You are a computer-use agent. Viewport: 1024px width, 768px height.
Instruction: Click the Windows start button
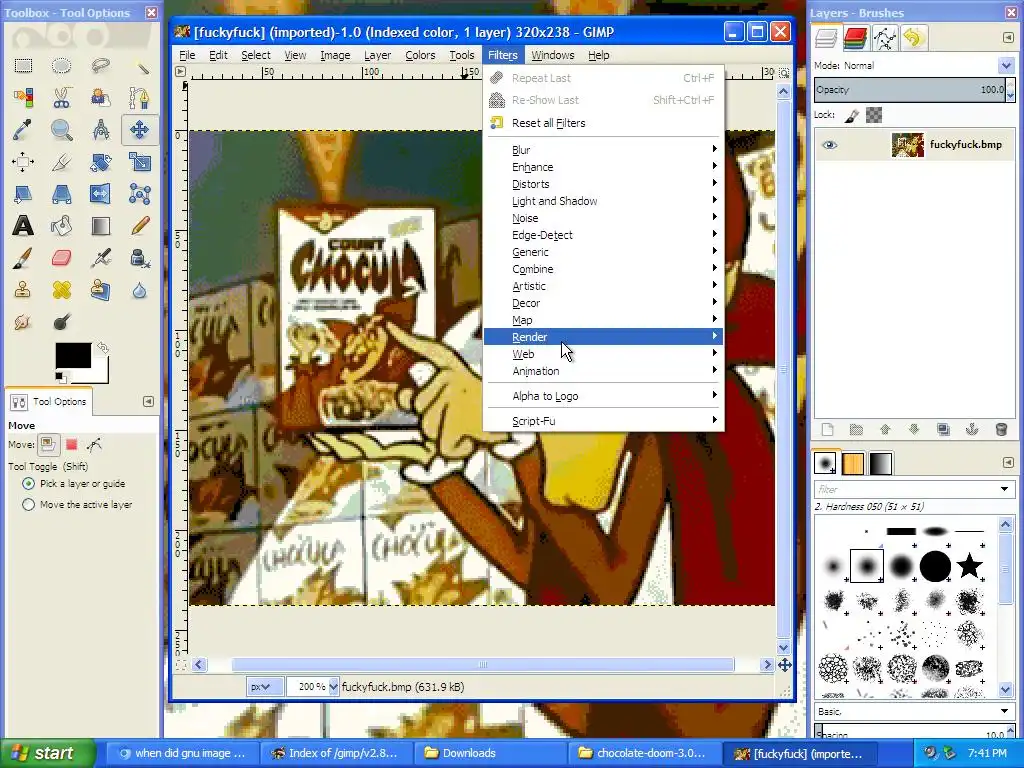click(x=47, y=753)
